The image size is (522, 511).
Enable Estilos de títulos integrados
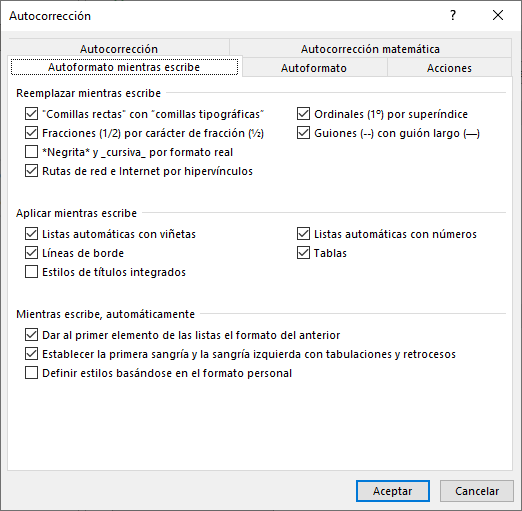coord(31,272)
